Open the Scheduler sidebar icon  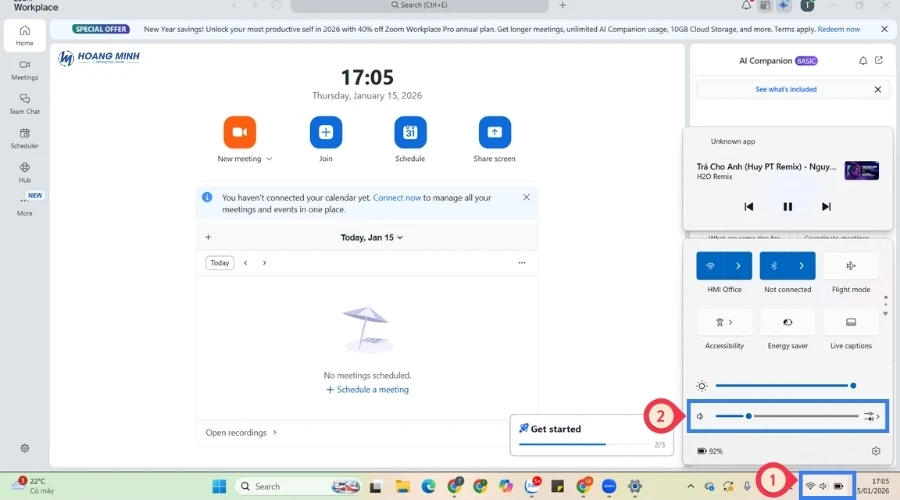tap(25, 137)
